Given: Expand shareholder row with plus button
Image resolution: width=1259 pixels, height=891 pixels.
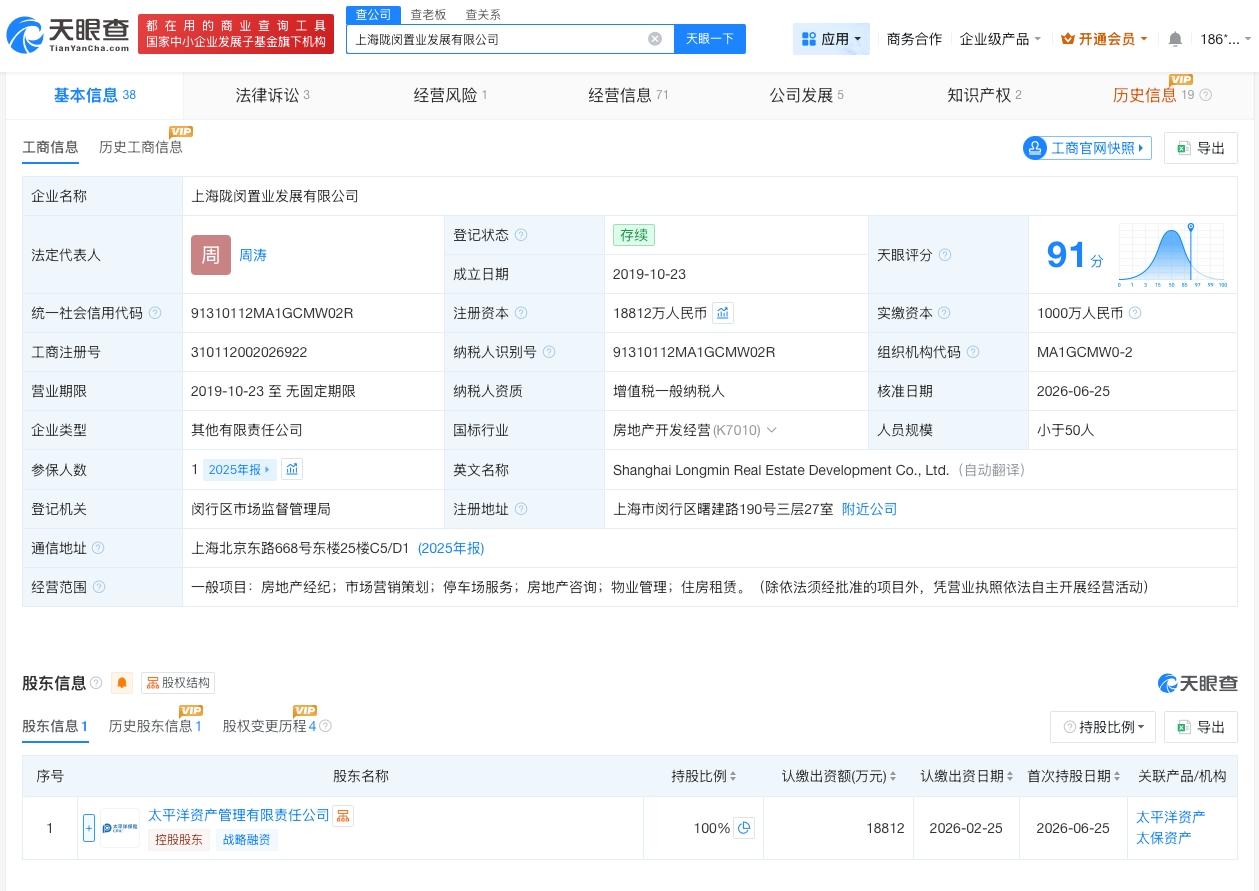Looking at the screenshot, I should click(x=89, y=828).
